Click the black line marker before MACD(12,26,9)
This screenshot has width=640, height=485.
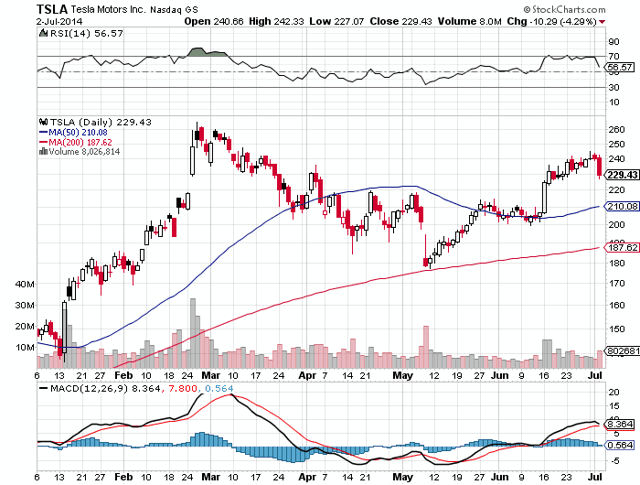(x=43, y=389)
